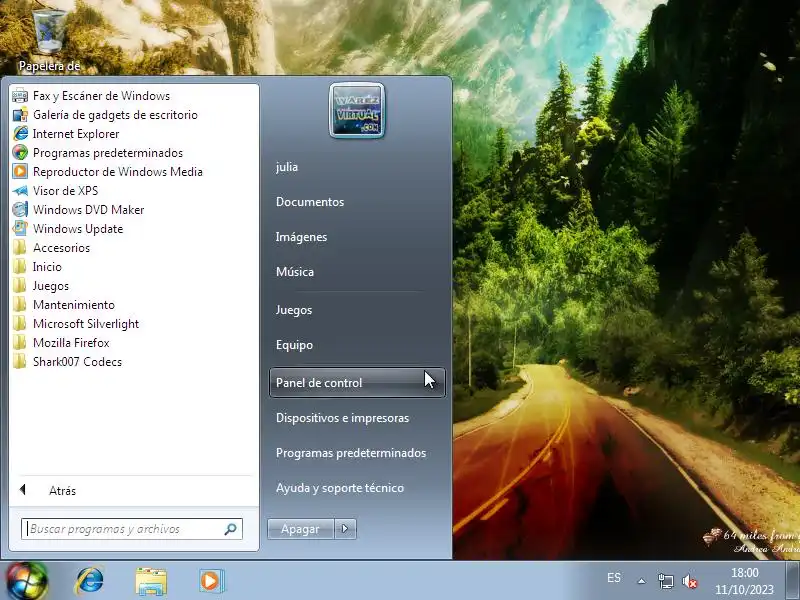The image size is (800, 600).
Task: Open Internet Explorer from taskbar
Action: (x=89, y=581)
